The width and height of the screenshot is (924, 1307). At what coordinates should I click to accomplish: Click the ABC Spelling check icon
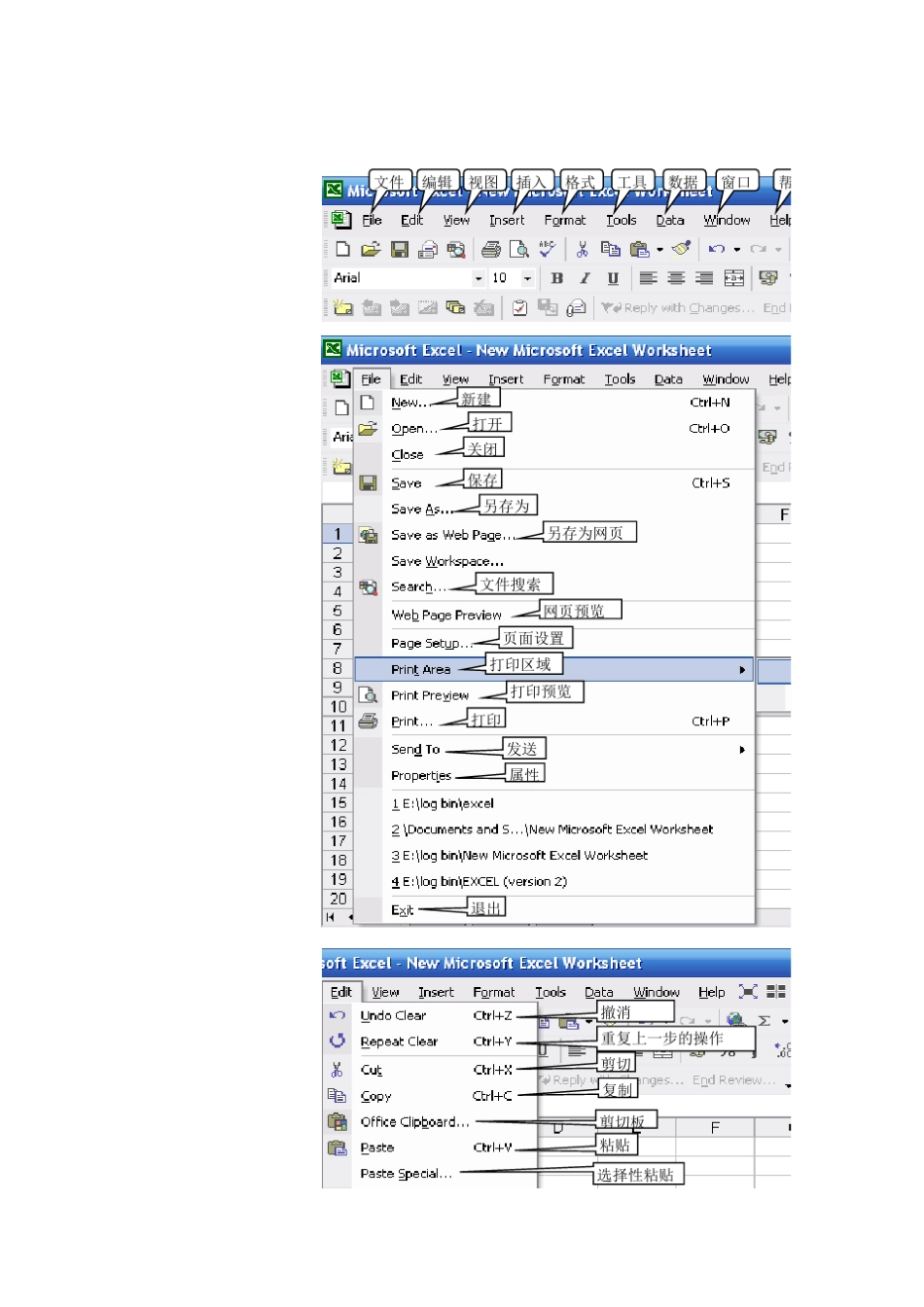pyautogui.click(x=548, y=249)
